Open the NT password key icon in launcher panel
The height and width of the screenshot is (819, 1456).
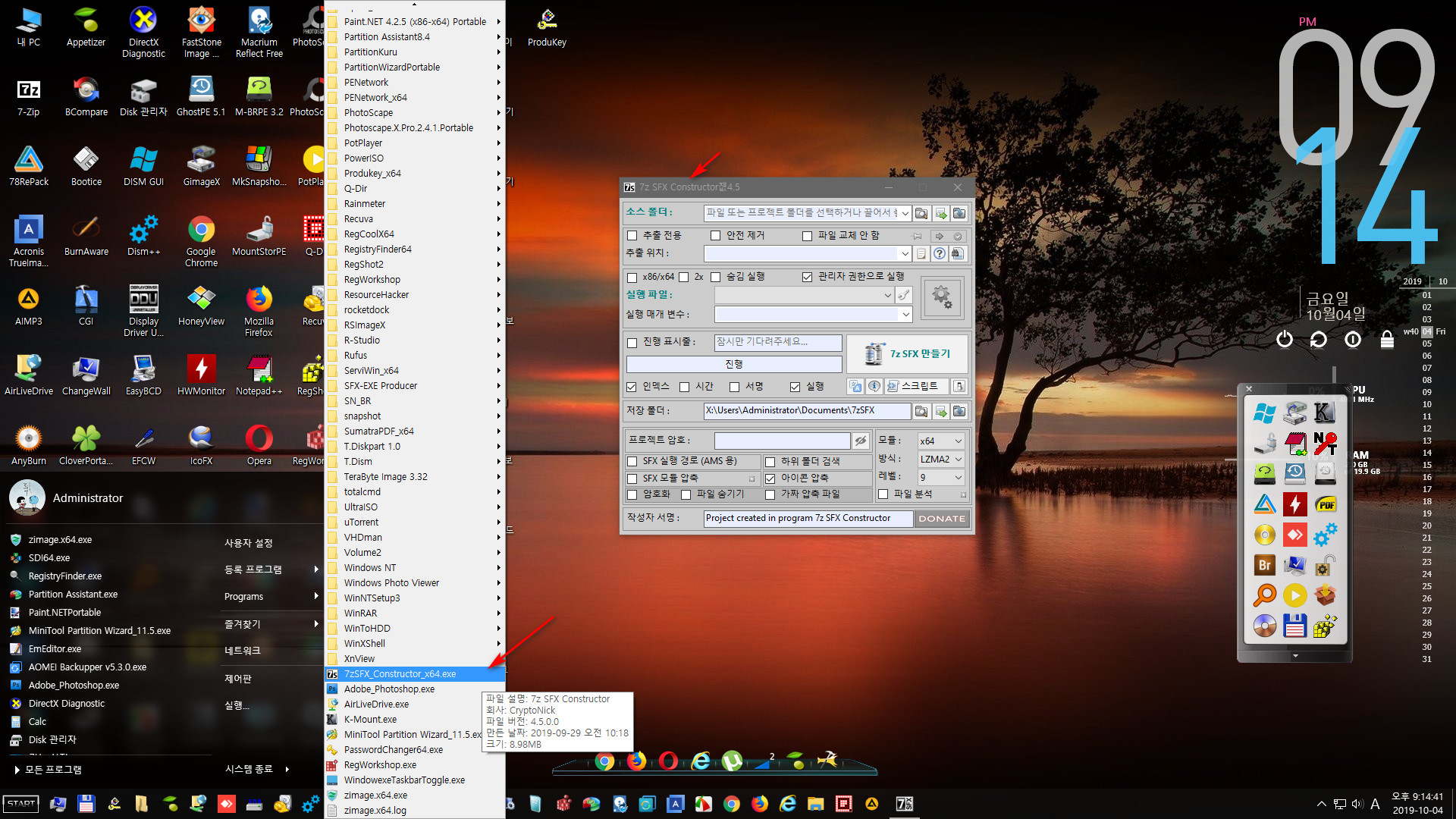click(x=1325, y=444)
